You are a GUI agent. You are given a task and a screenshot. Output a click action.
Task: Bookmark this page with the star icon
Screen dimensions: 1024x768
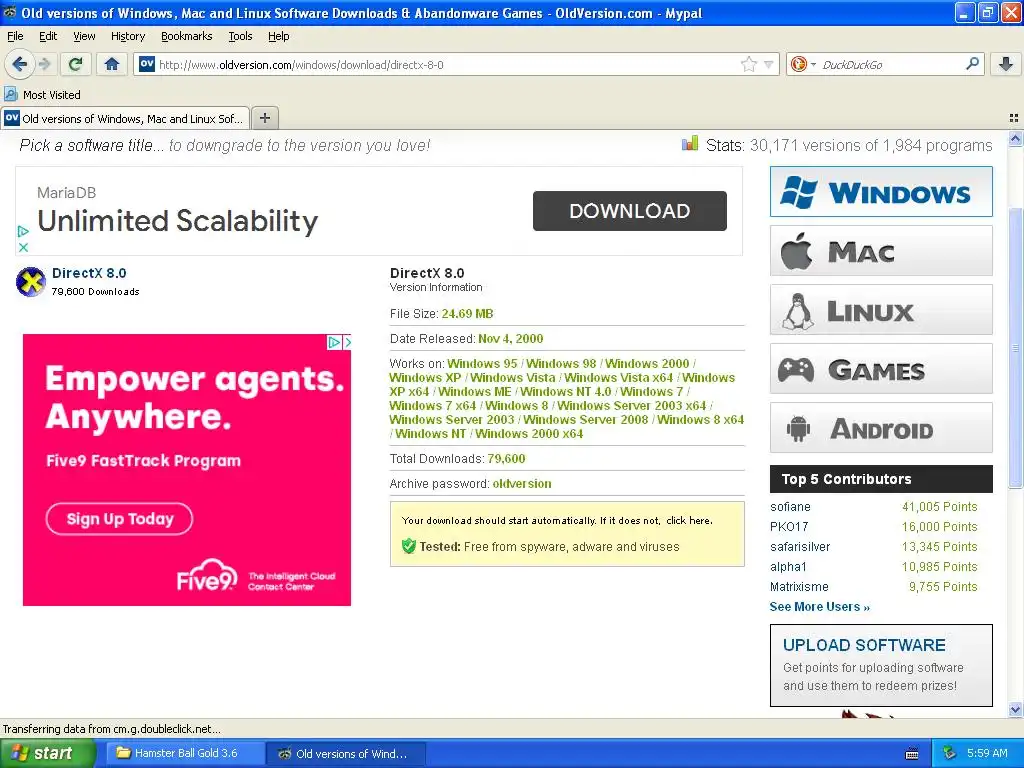tap(748, 64)
